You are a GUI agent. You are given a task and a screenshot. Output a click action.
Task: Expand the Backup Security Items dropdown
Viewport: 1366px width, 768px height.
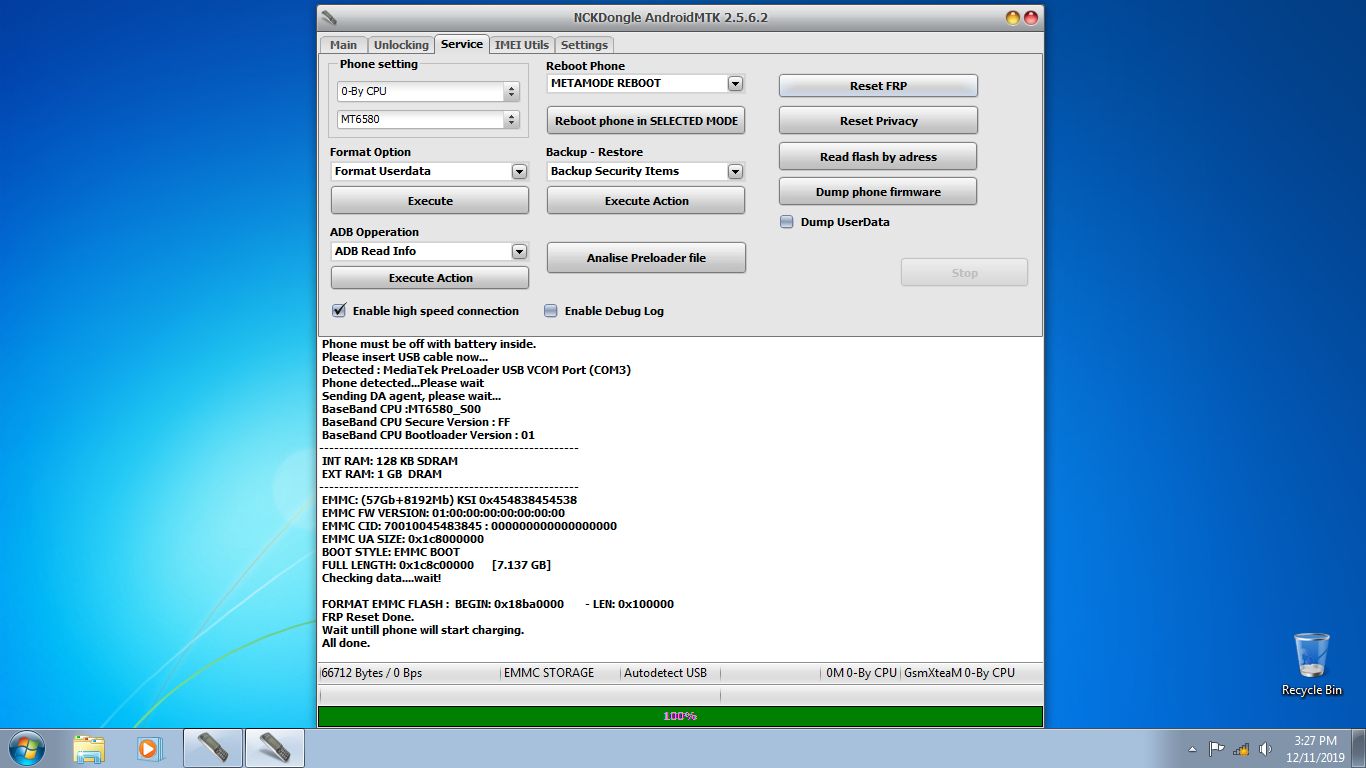pos(735,171)
